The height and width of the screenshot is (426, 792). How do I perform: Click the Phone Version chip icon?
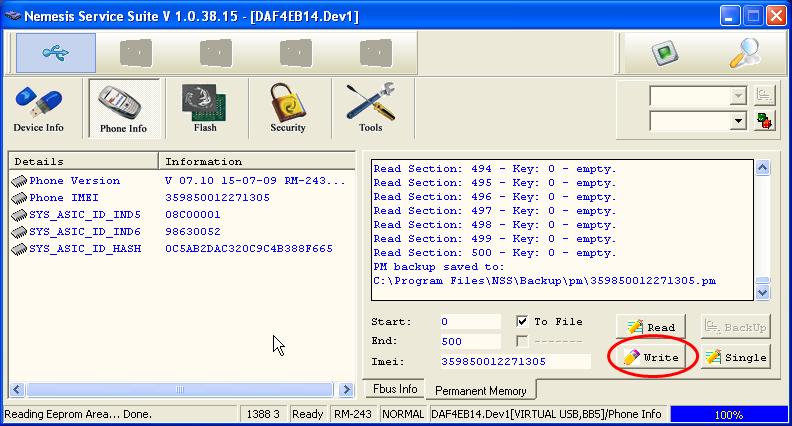19,181
